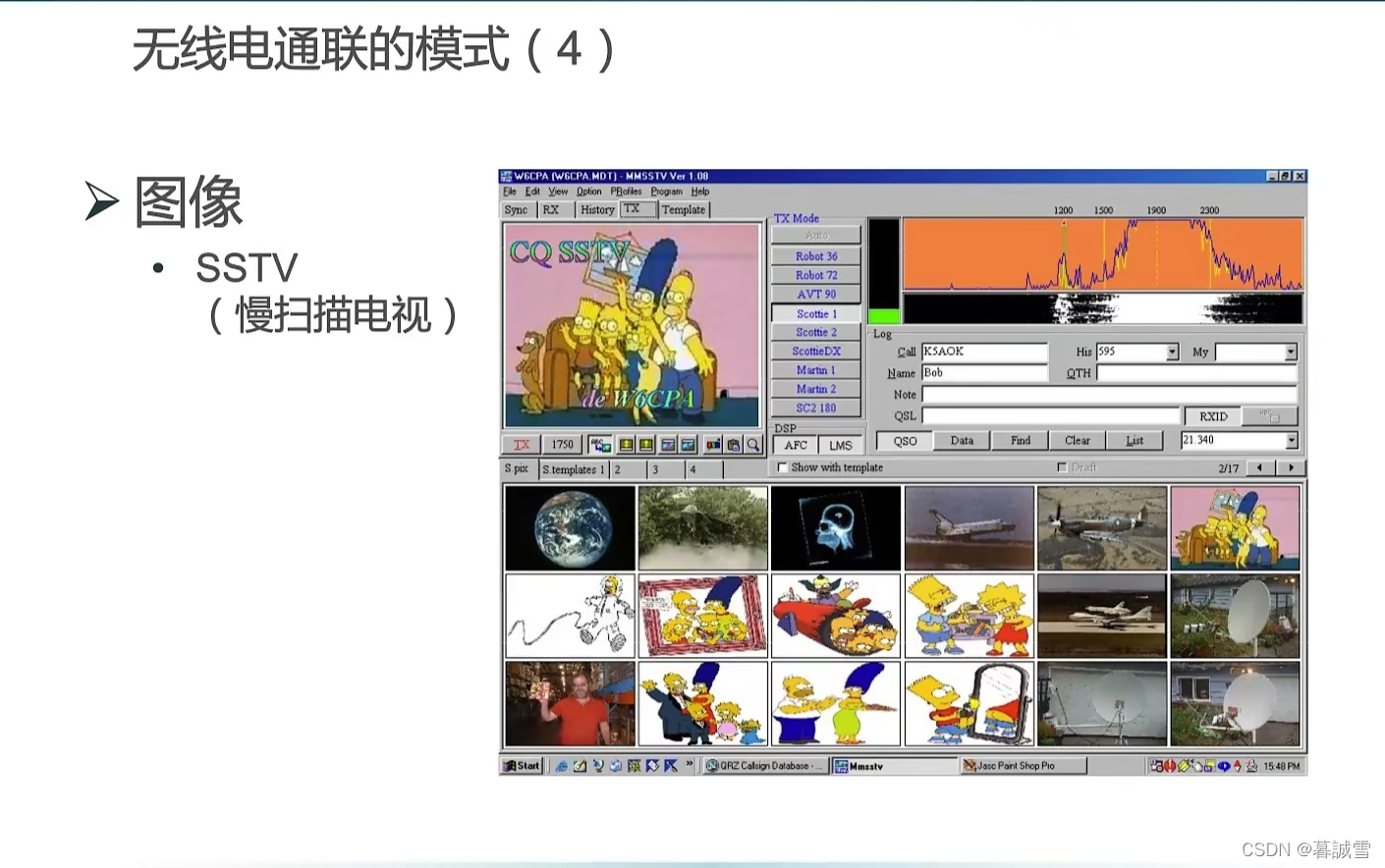Open the Option menu
This screenshot has width=1385, height=868.
coord(588,191)
